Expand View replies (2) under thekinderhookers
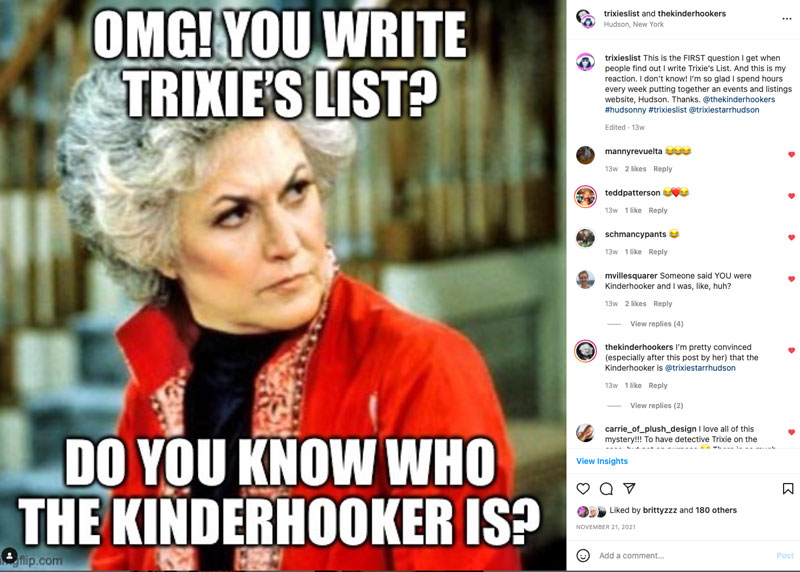Screen dimensions: 800x572 [x=657, y=405]
